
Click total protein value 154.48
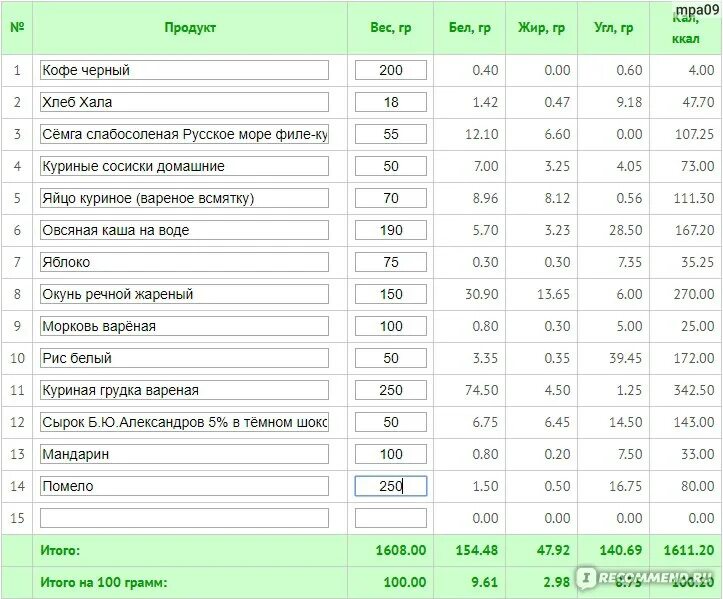(x=477, y=550)
